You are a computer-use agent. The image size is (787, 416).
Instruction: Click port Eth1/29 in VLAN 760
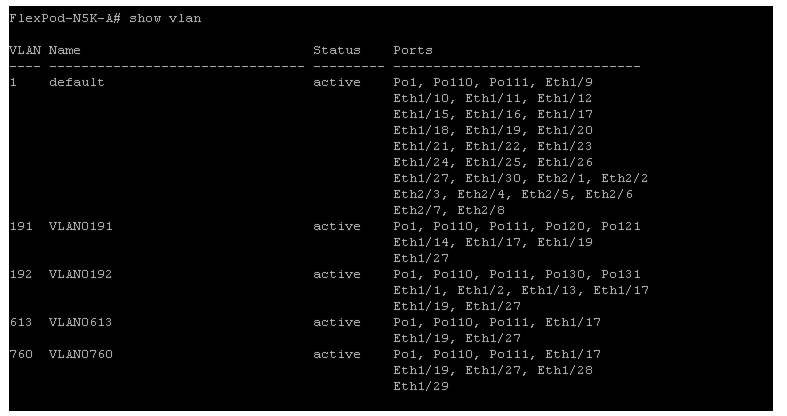(x=421, y=386)
